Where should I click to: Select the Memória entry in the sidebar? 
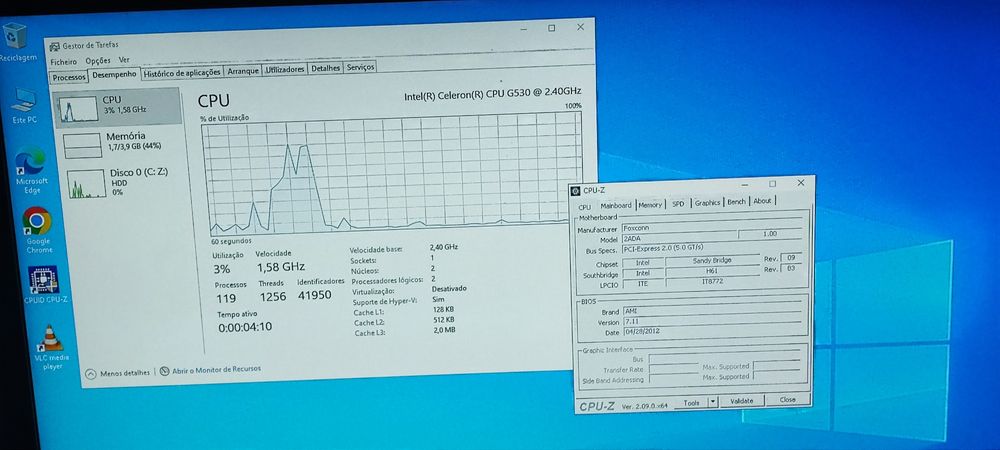(x=120, y=145)
